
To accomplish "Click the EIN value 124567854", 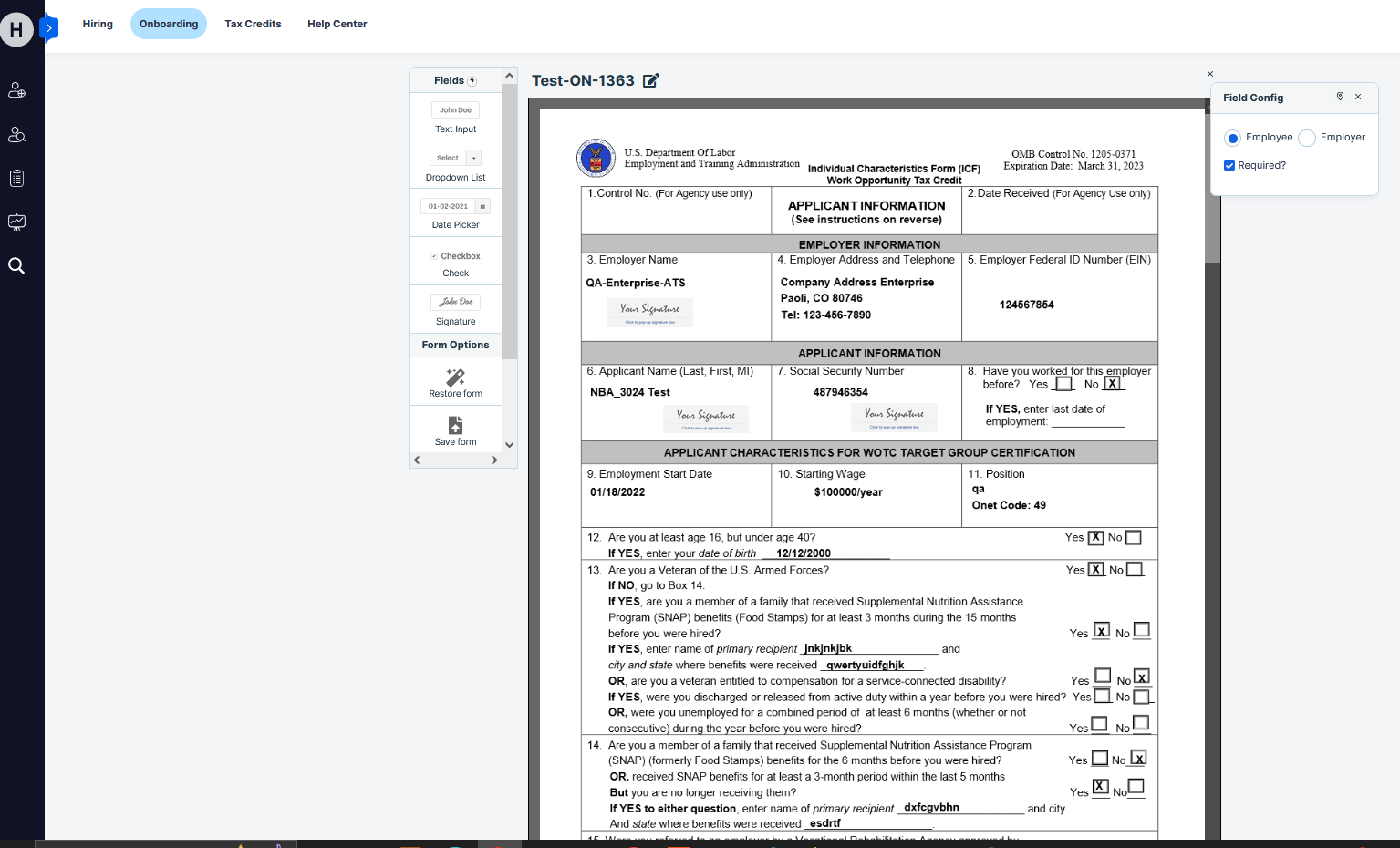I will coord(1027,305).
